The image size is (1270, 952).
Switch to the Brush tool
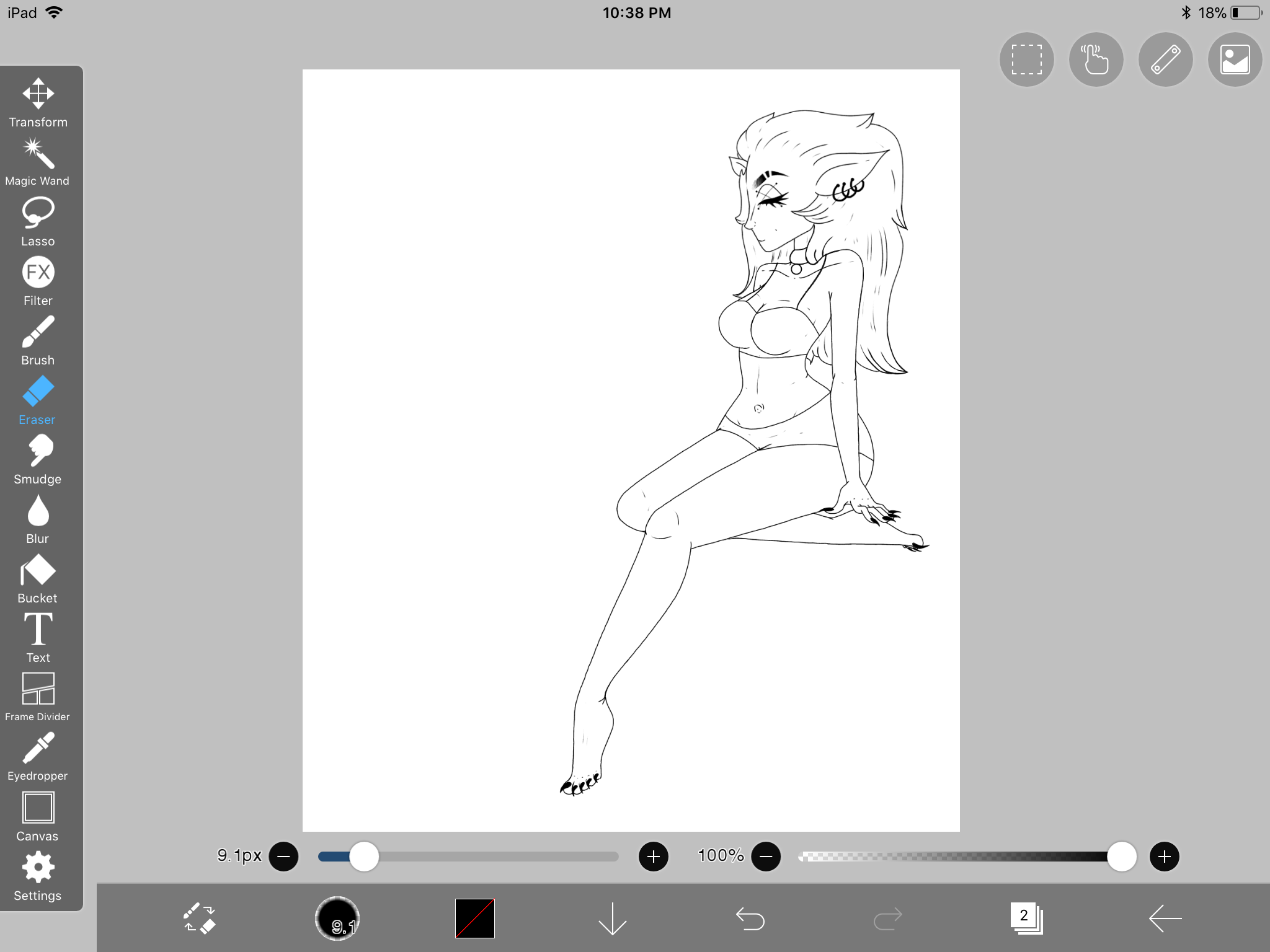(x=38, y=341)
